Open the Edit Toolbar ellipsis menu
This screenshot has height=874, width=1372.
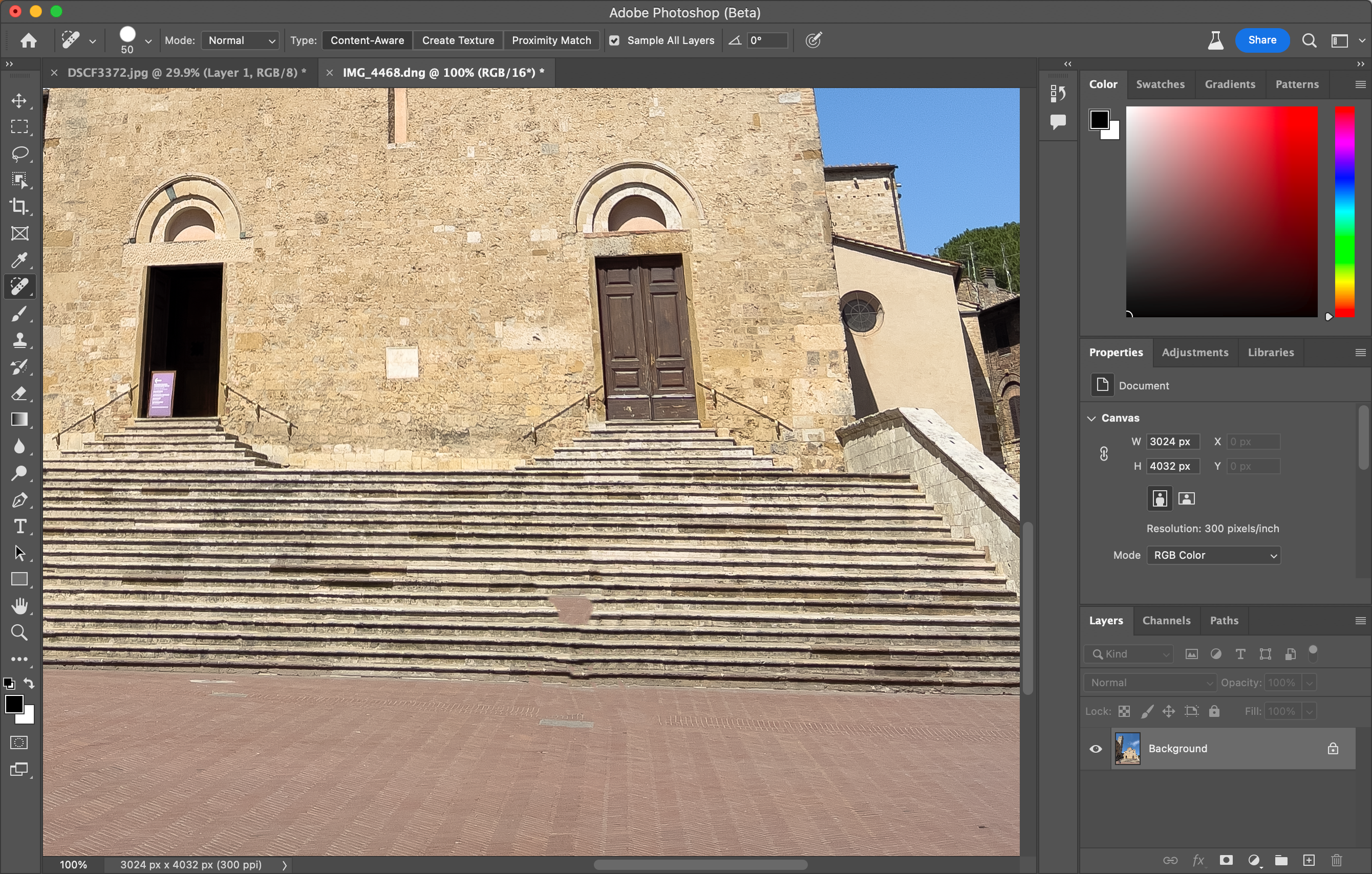coord(19,660)
